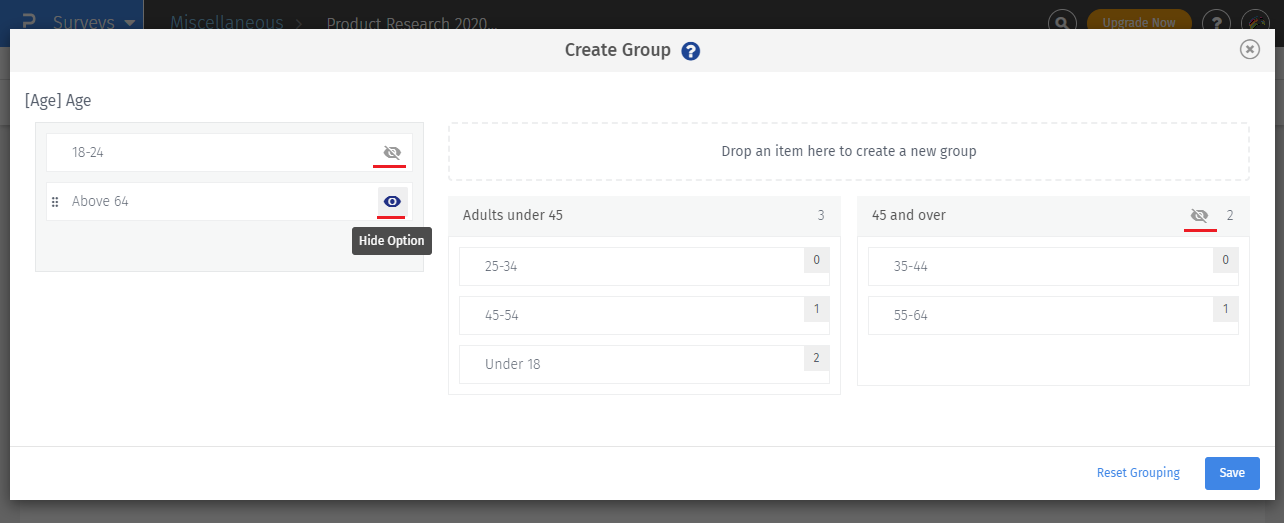Open the search icon in header
The image size is (1284, 523).
(x=1061, y=21)
